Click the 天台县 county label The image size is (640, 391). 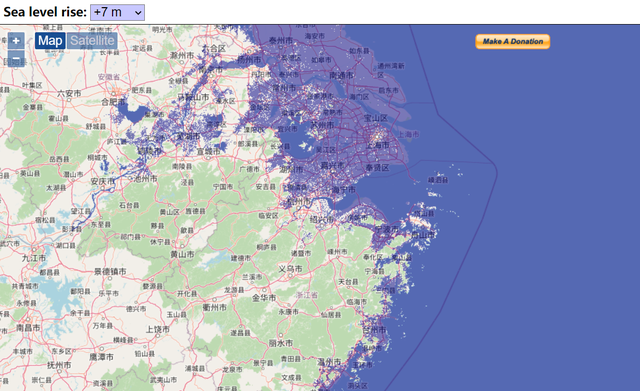pyautogui.click(x=348, y=282)
